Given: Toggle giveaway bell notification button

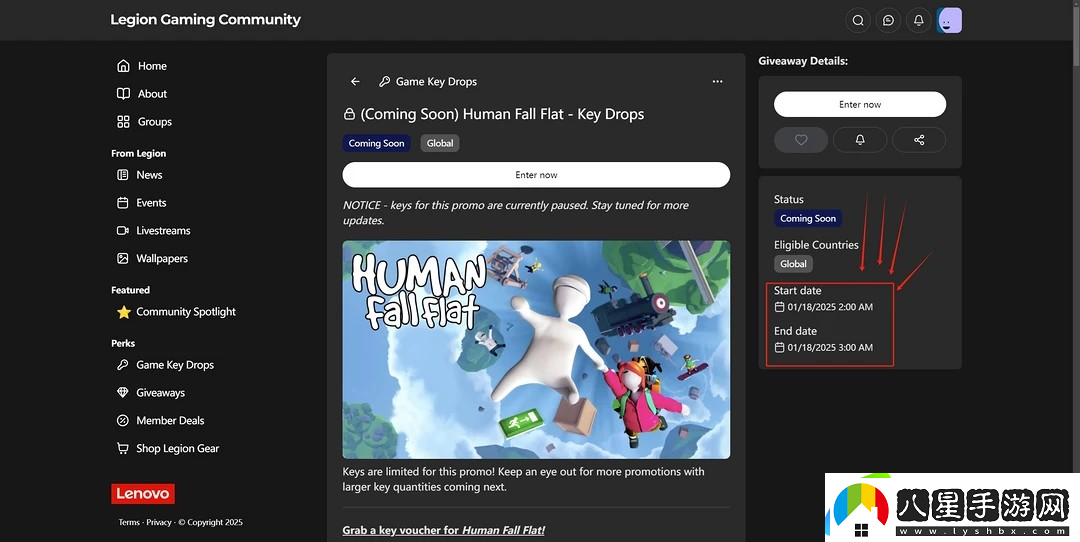Looking at the screenshot, I should (x=860, y=140).
